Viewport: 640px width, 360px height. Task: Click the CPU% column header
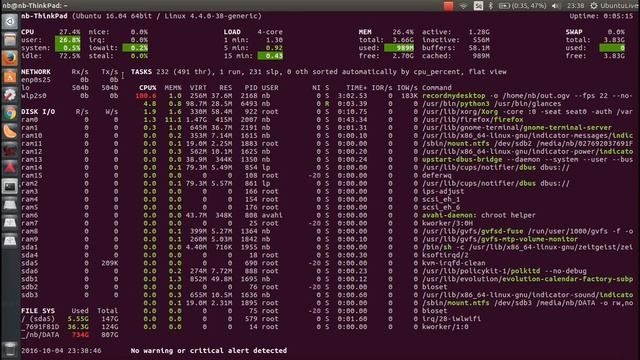pos(147,88)
